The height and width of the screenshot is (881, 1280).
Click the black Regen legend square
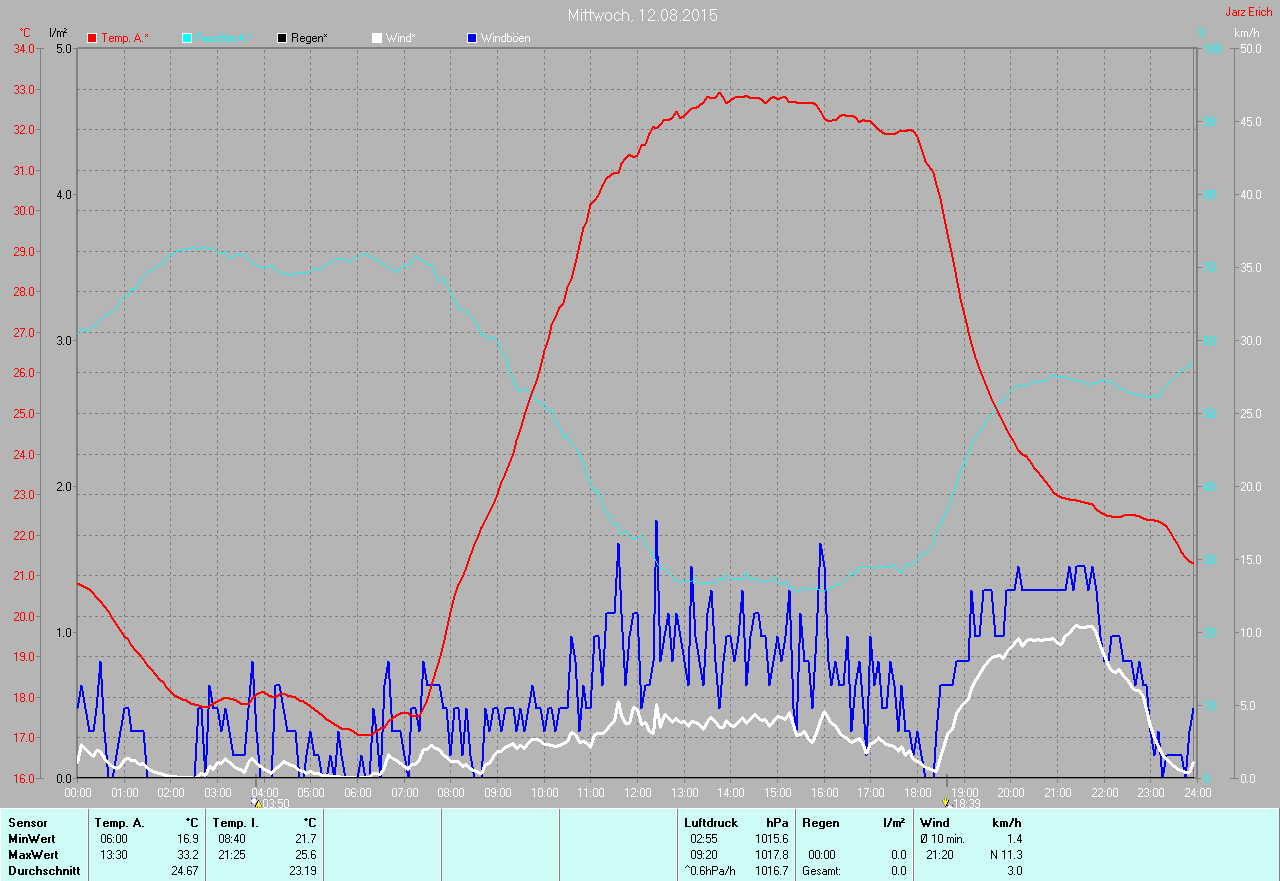coord(282,38)
